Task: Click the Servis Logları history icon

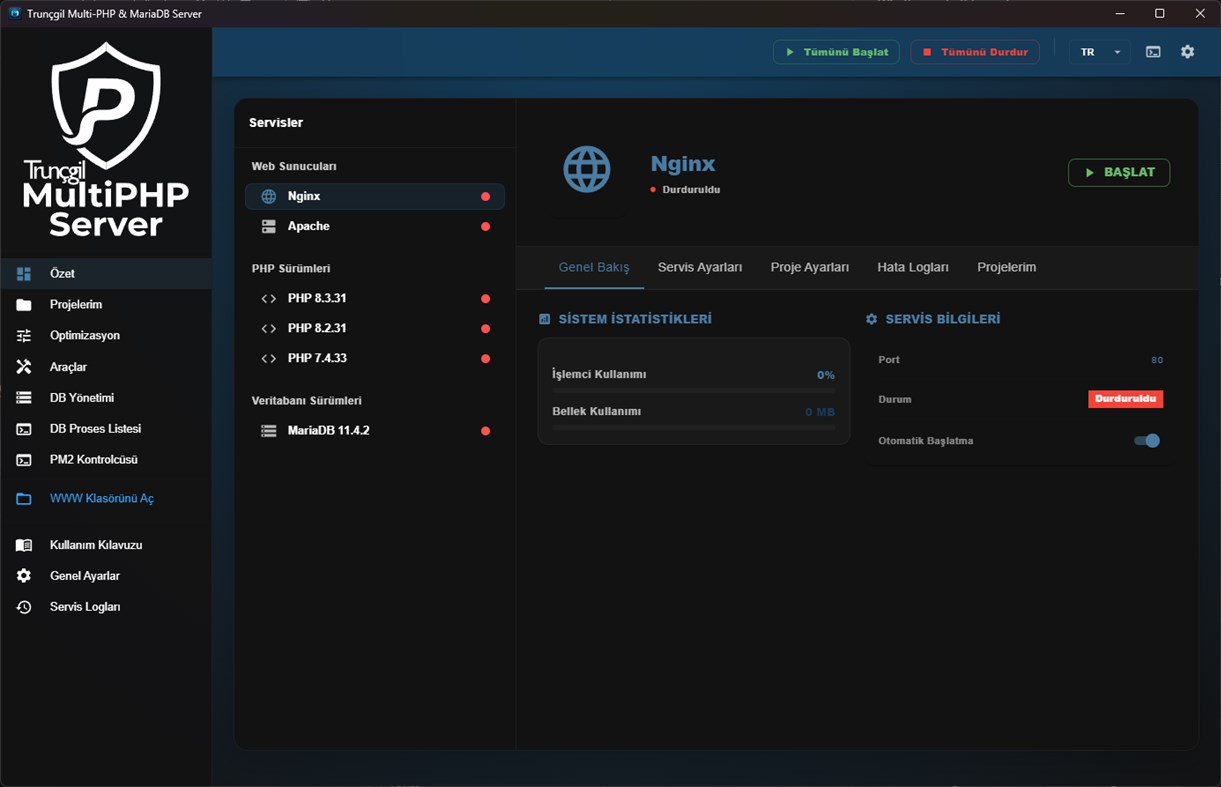Action: click(24, 607)
